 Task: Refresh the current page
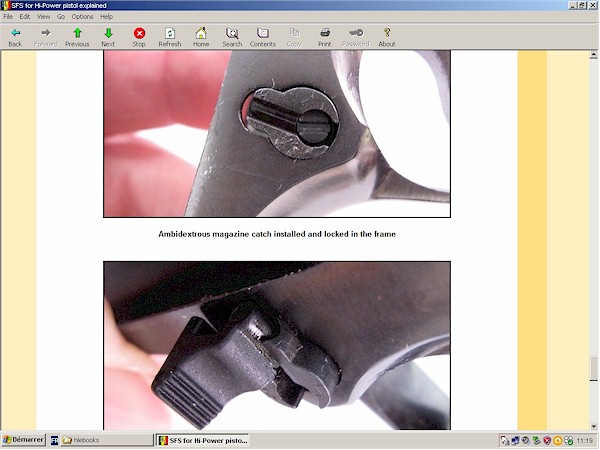click(170, 38)
